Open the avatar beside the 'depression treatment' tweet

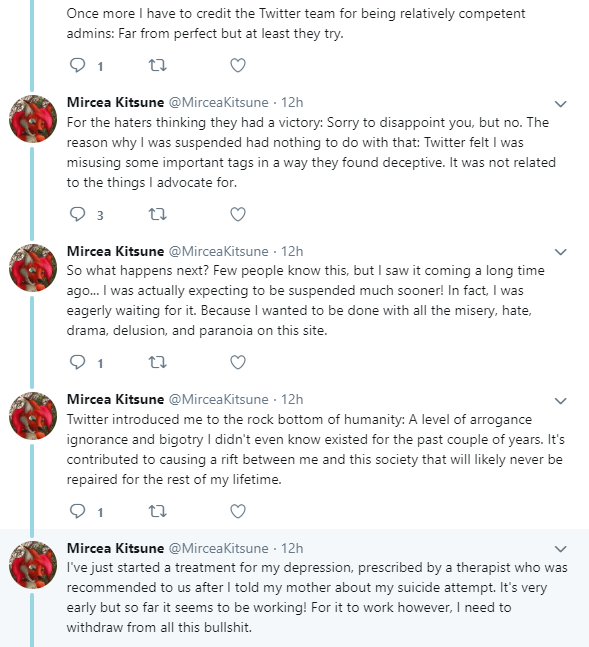pyautogui.click(x=33, y=565)
